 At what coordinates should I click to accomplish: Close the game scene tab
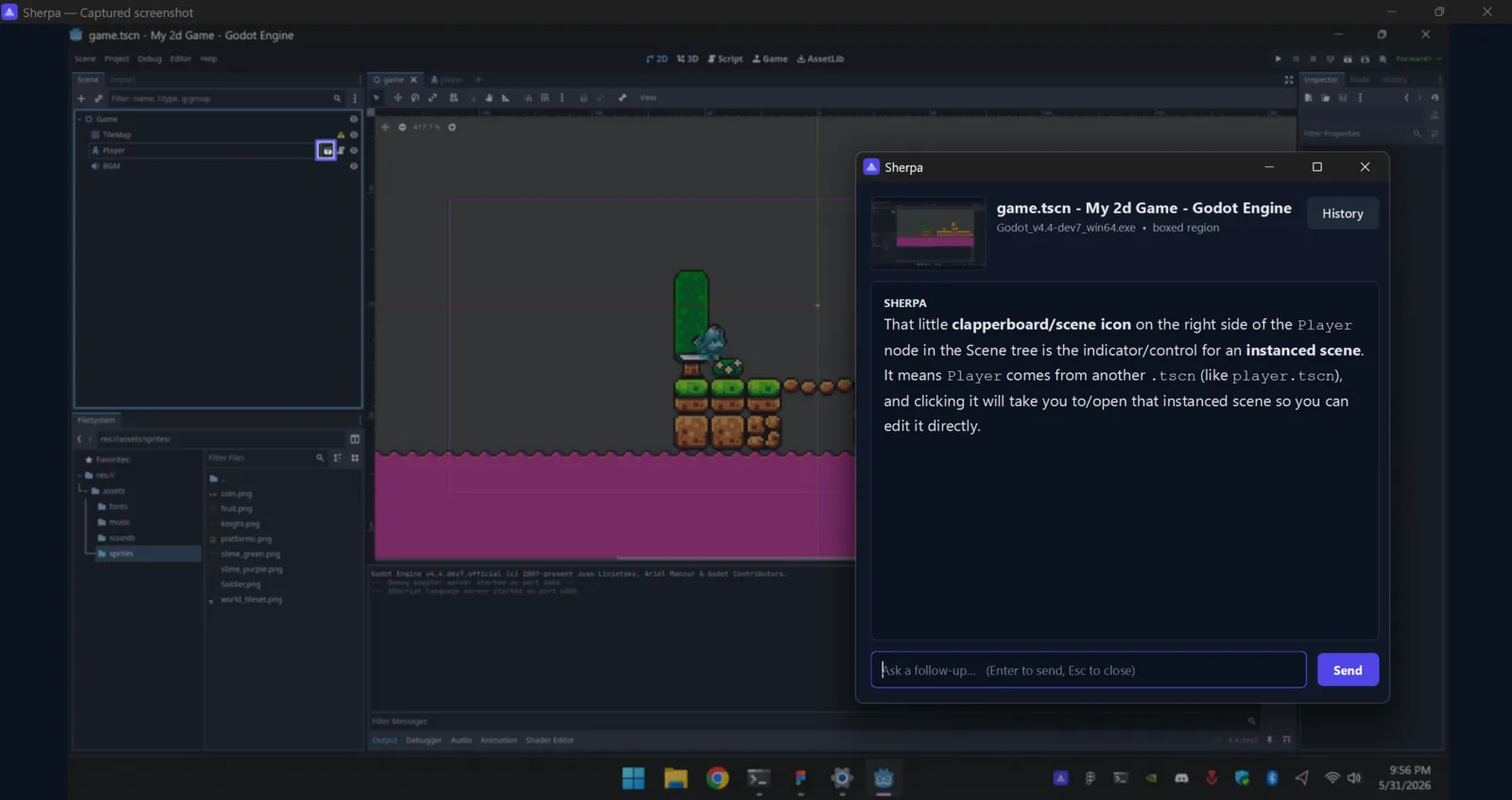point(414,80)
